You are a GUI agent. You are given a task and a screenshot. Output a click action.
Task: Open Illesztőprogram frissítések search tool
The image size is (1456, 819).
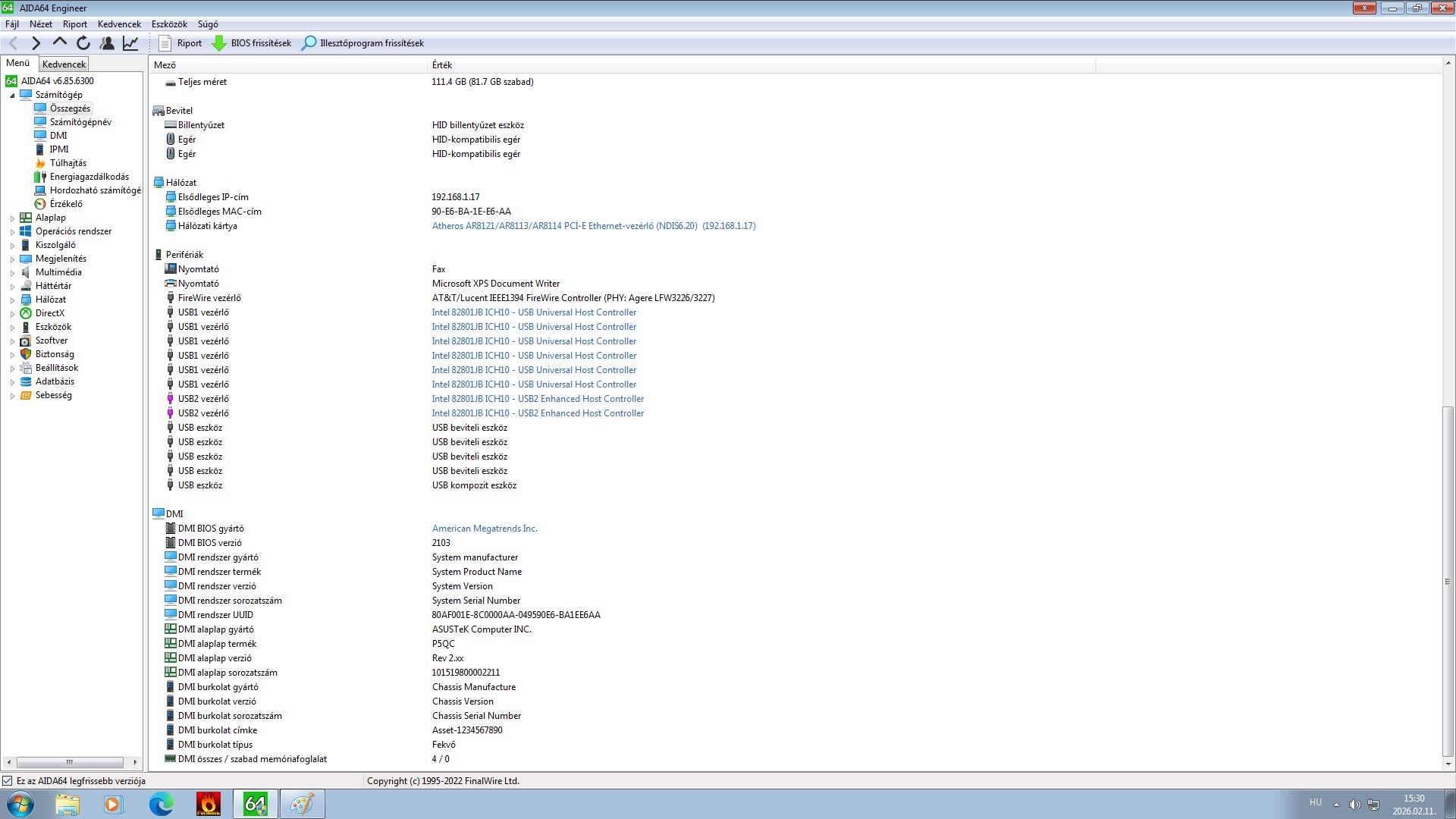tap(309, 43)
